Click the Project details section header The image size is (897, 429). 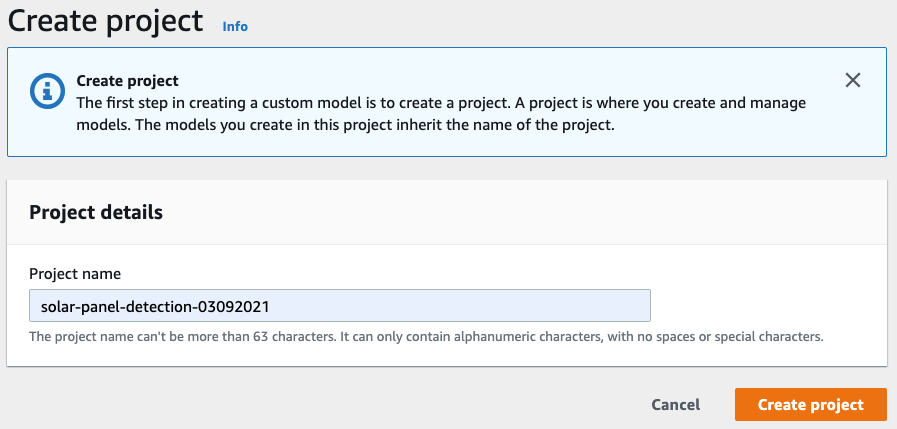point(96,212)
